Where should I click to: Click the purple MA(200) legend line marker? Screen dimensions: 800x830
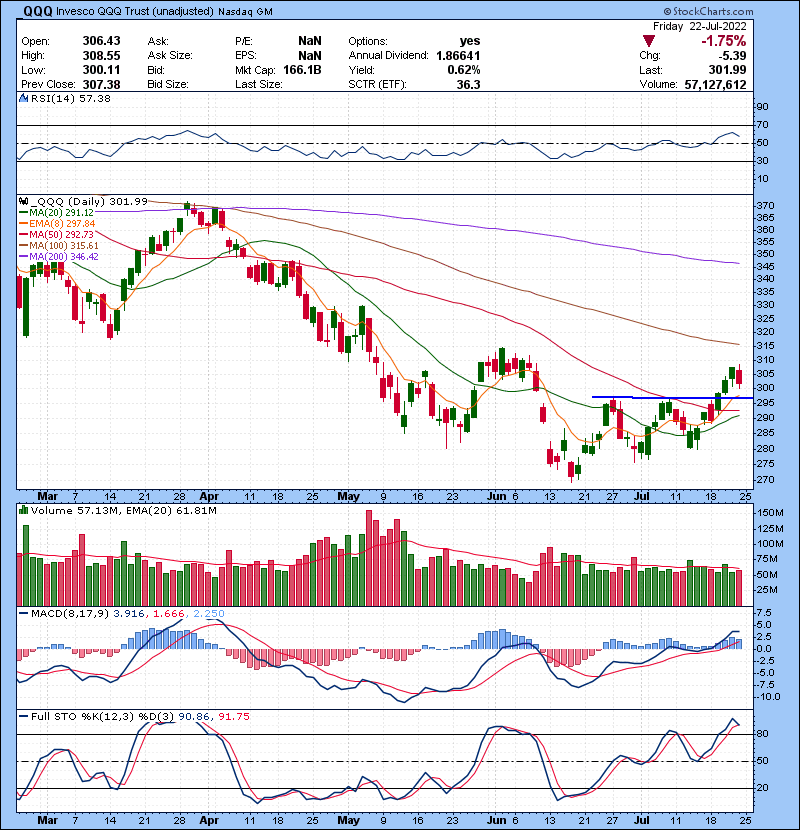pos(24,256)
